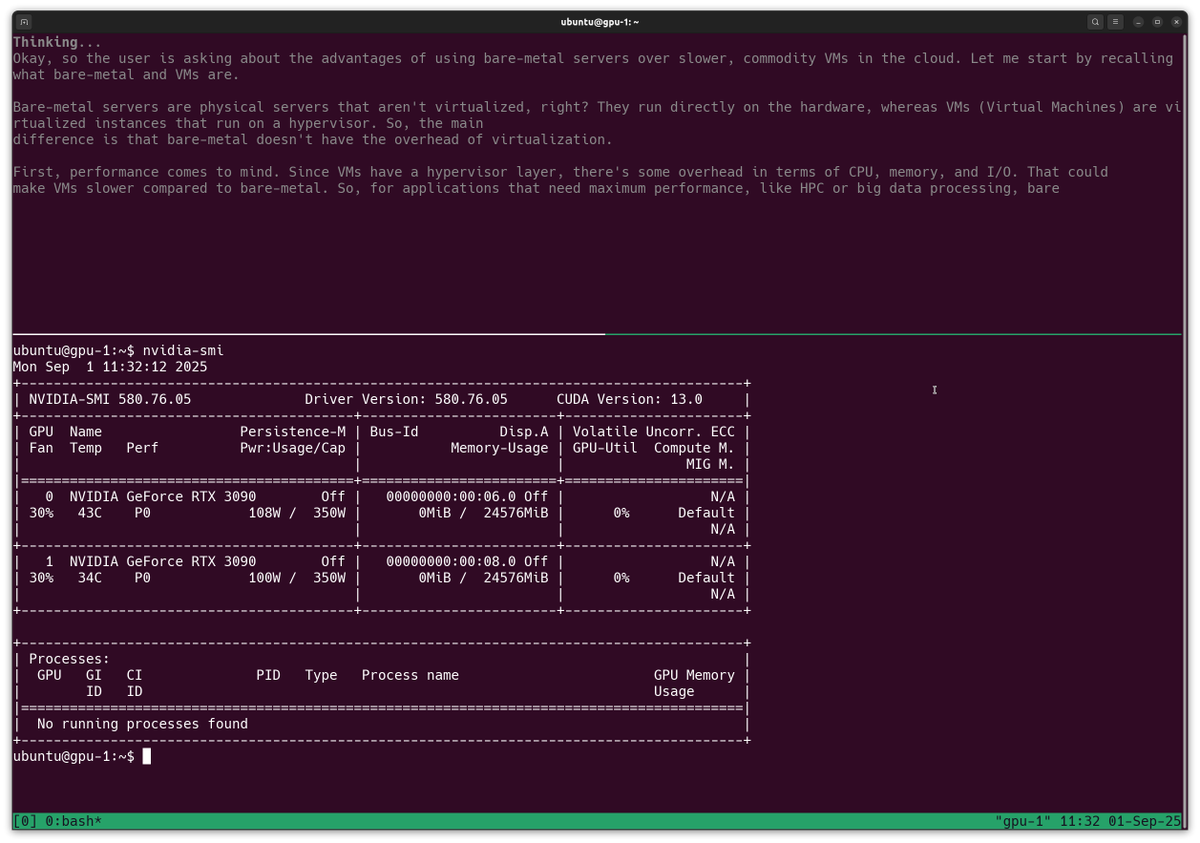This screenshot has height=843, width=1200.
Task: Click the bottom shell prompt cursor
Action: [x=147, y=757]
